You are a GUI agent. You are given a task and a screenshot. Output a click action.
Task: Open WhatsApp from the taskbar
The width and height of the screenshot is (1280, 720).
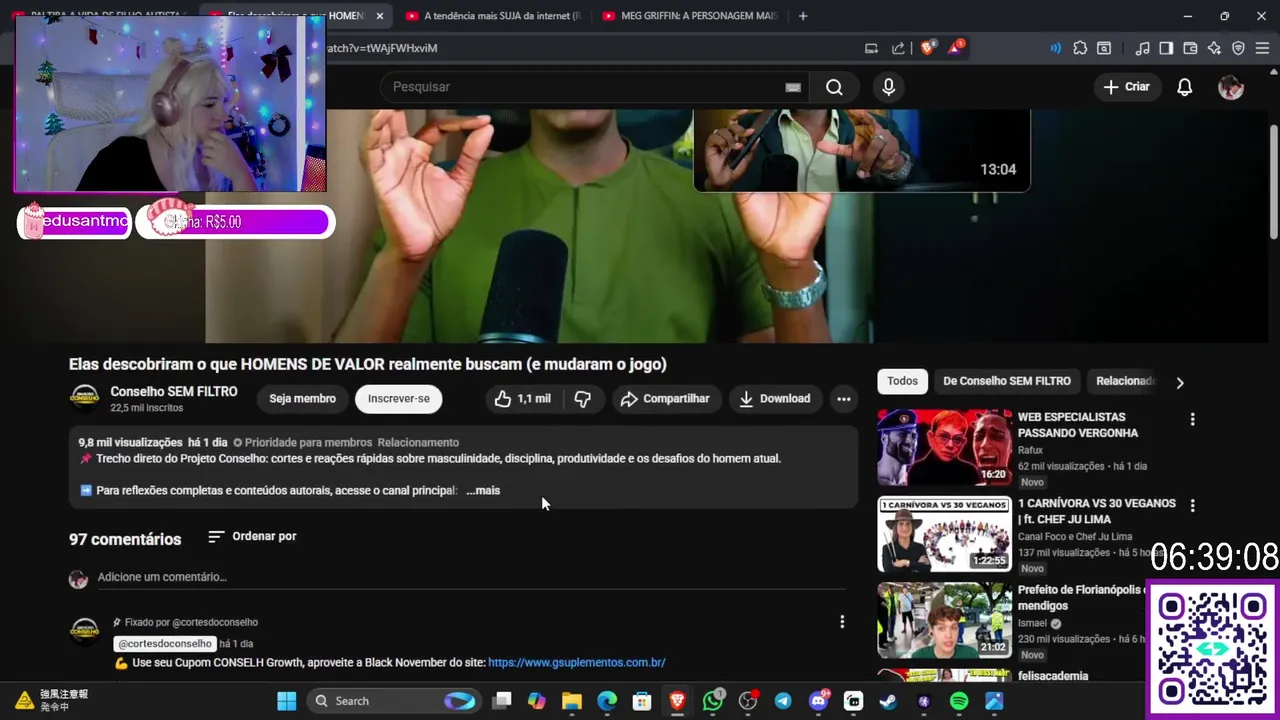coord(713,701)
